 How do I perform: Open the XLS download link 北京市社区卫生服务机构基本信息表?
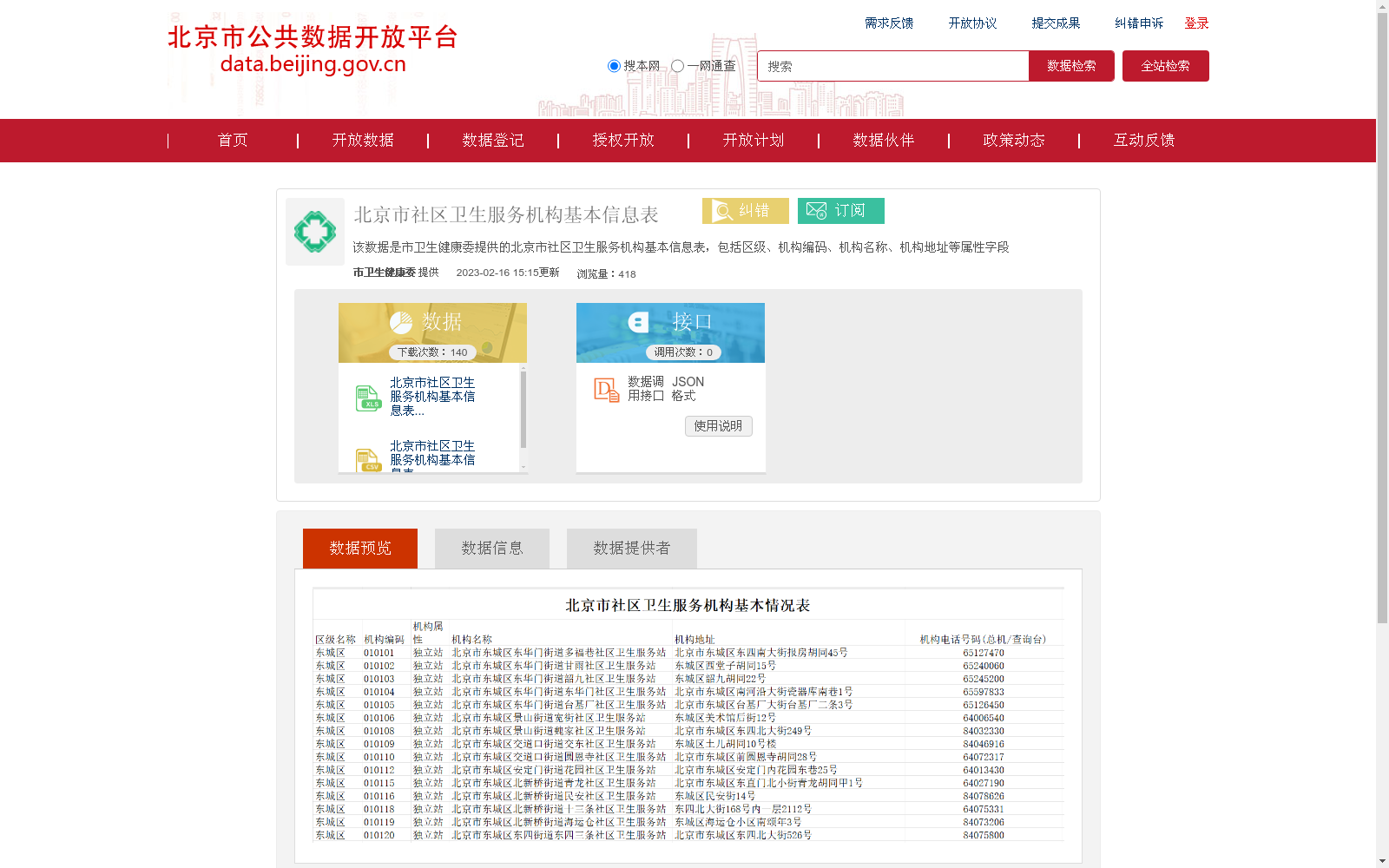432,397
